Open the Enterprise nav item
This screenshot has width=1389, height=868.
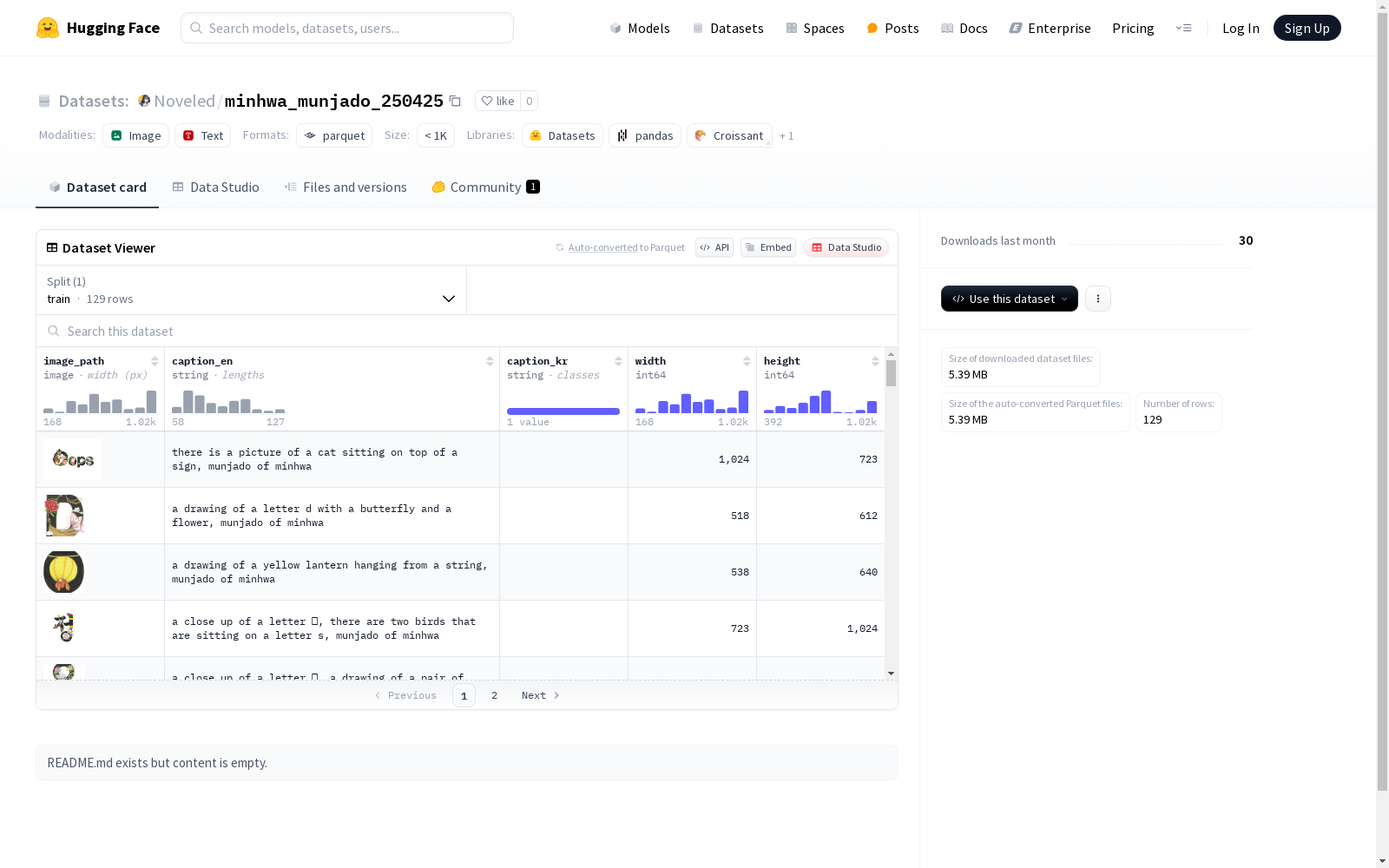tap(1050, 28)
